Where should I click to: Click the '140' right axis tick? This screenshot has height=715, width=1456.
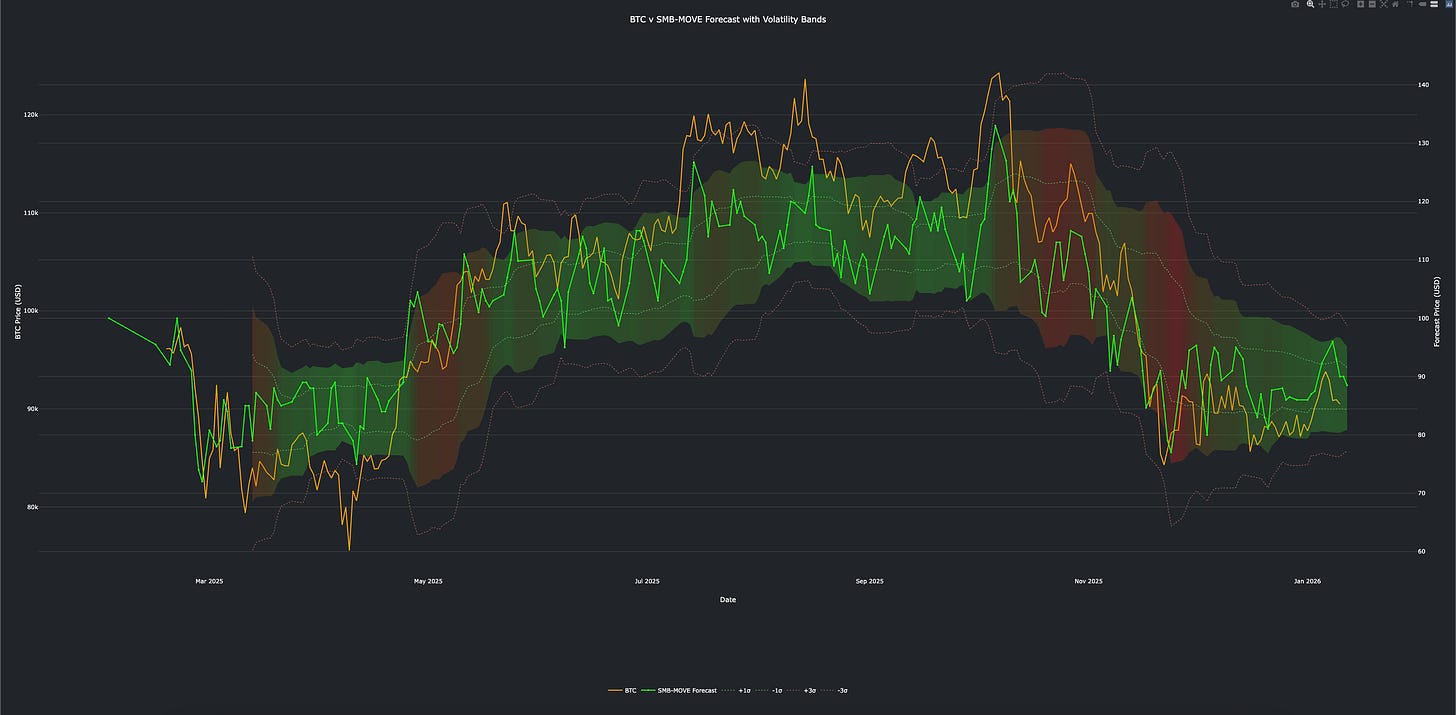[1423, 85]
